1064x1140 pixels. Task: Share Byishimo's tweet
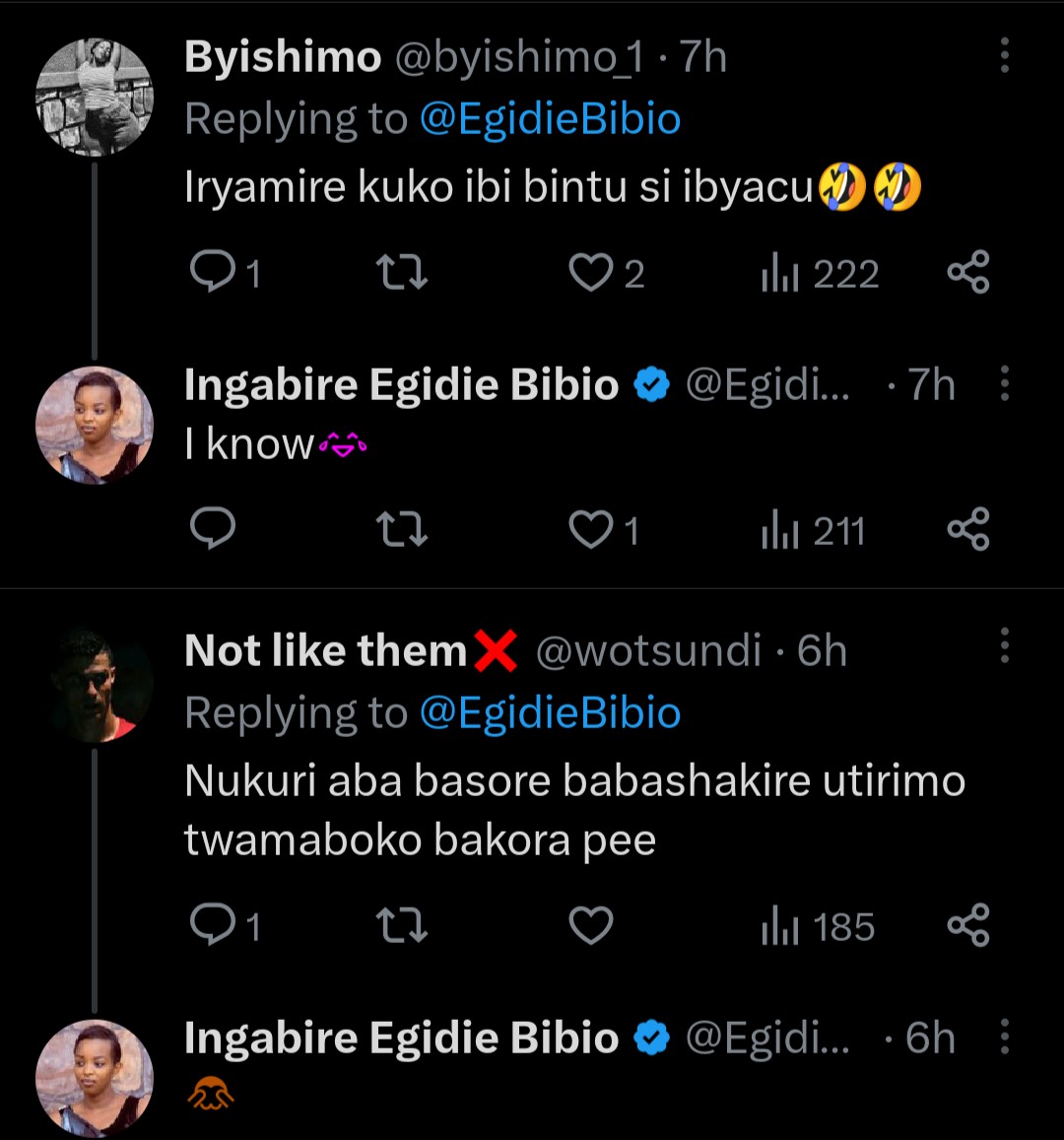967,273
